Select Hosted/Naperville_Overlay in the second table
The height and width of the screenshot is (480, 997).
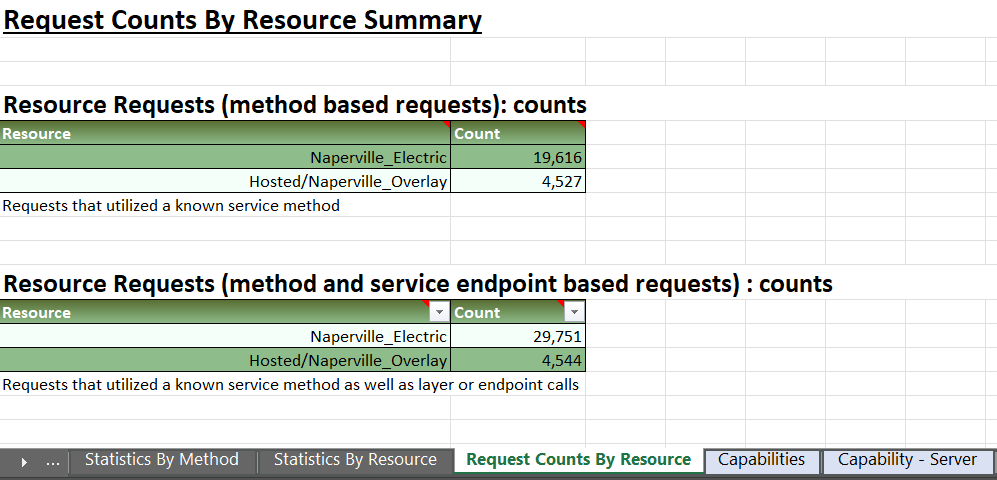pyautogui.click(x=225, y=360)
